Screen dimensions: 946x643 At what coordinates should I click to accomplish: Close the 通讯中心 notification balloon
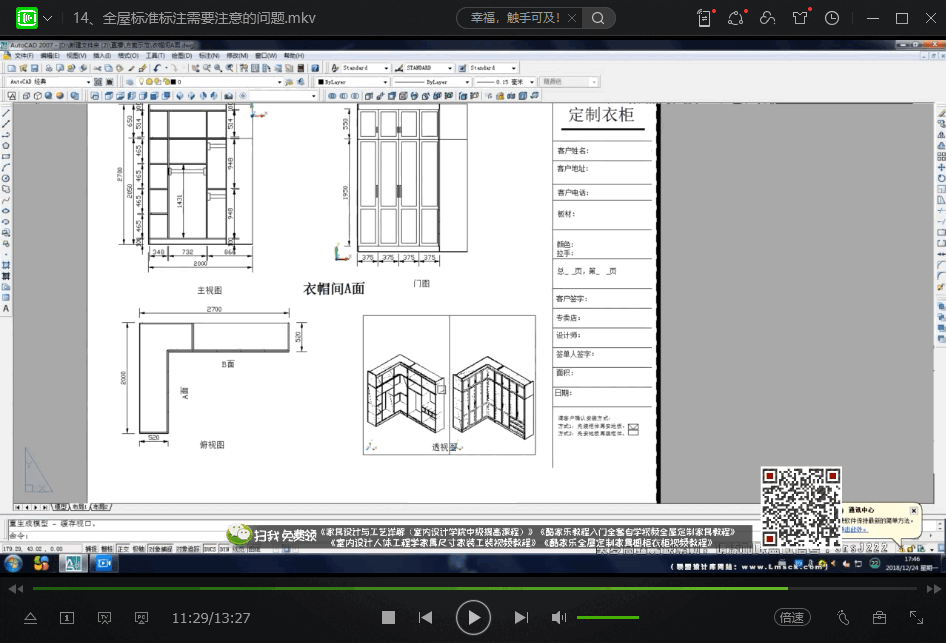click(913, 510)
